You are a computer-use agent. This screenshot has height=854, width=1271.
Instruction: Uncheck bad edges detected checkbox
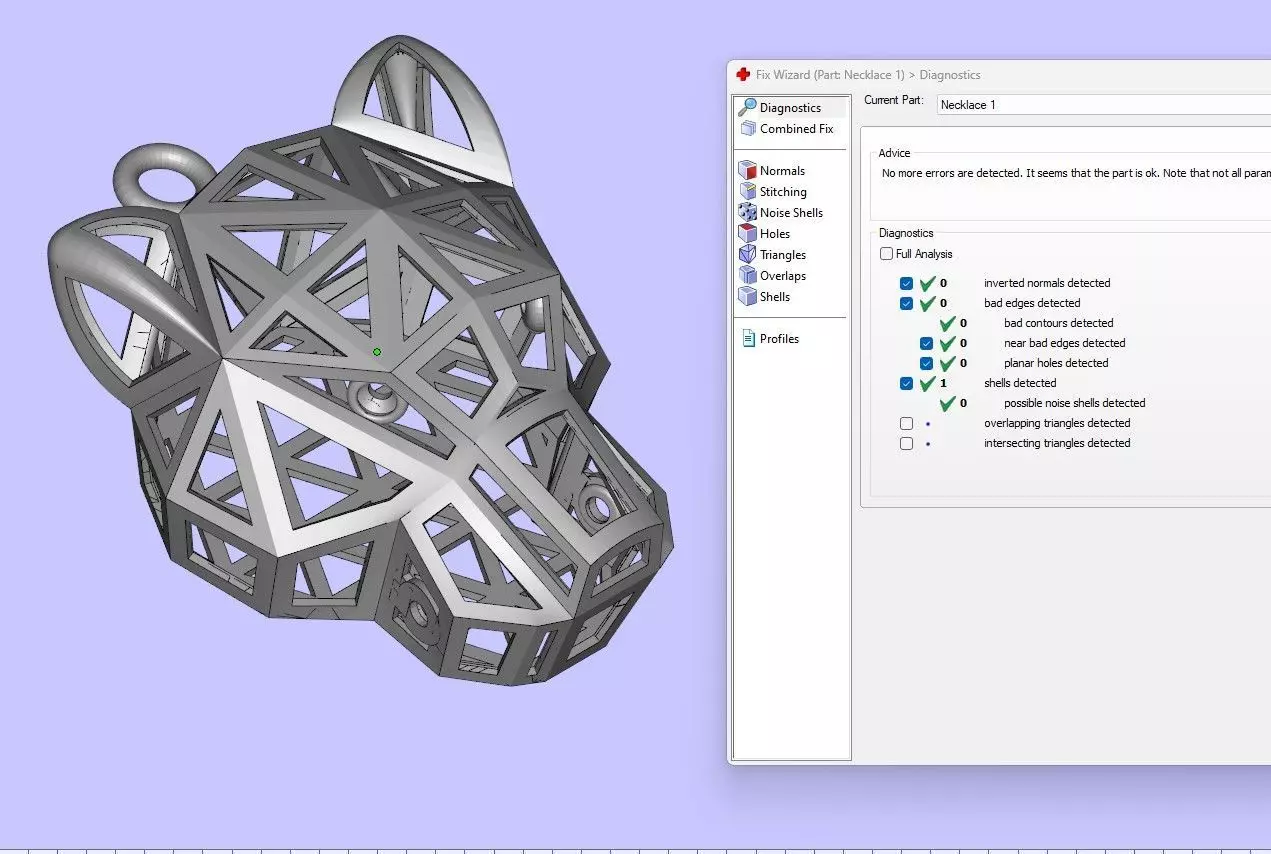coord(906,303)
